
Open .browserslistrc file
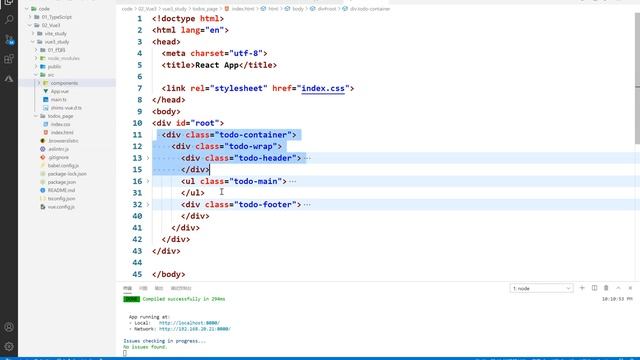63,141
